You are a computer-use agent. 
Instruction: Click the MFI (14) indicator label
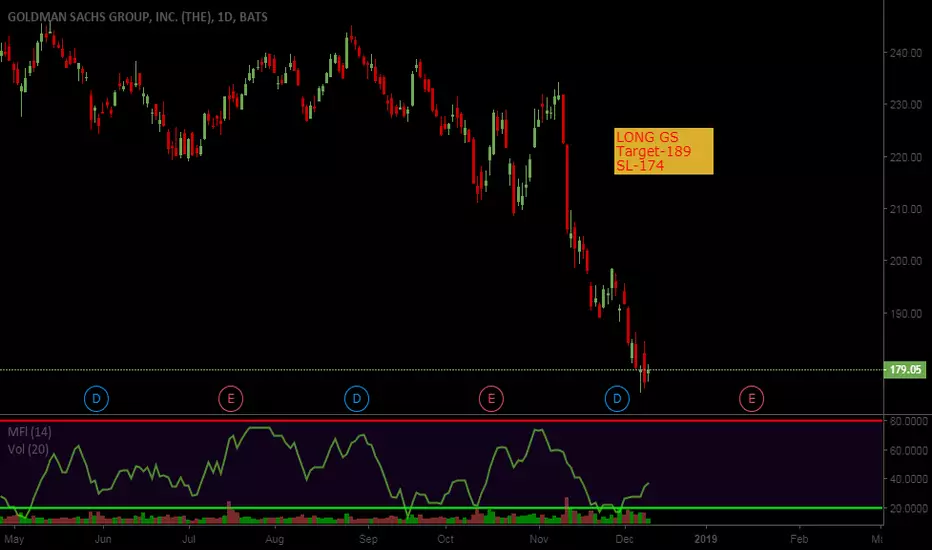[30, 432]
